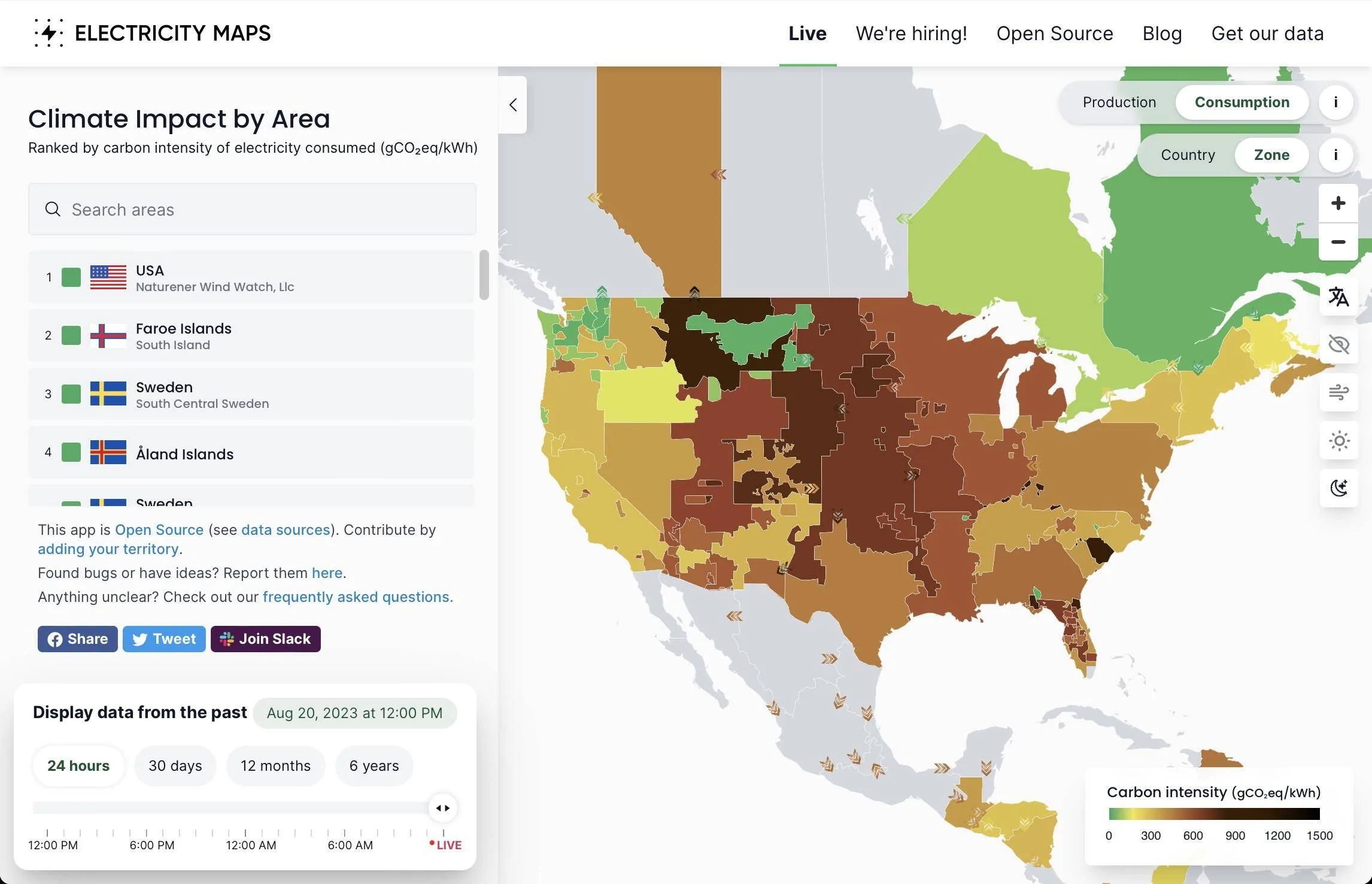Switch map view to Country
Screen dimensions: 1372x884
point(1188,155)
